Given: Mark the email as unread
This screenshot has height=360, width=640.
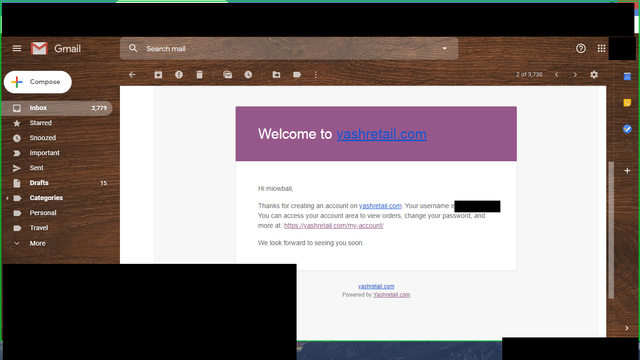Looking at the screenshot, I should tap(227, 75).
